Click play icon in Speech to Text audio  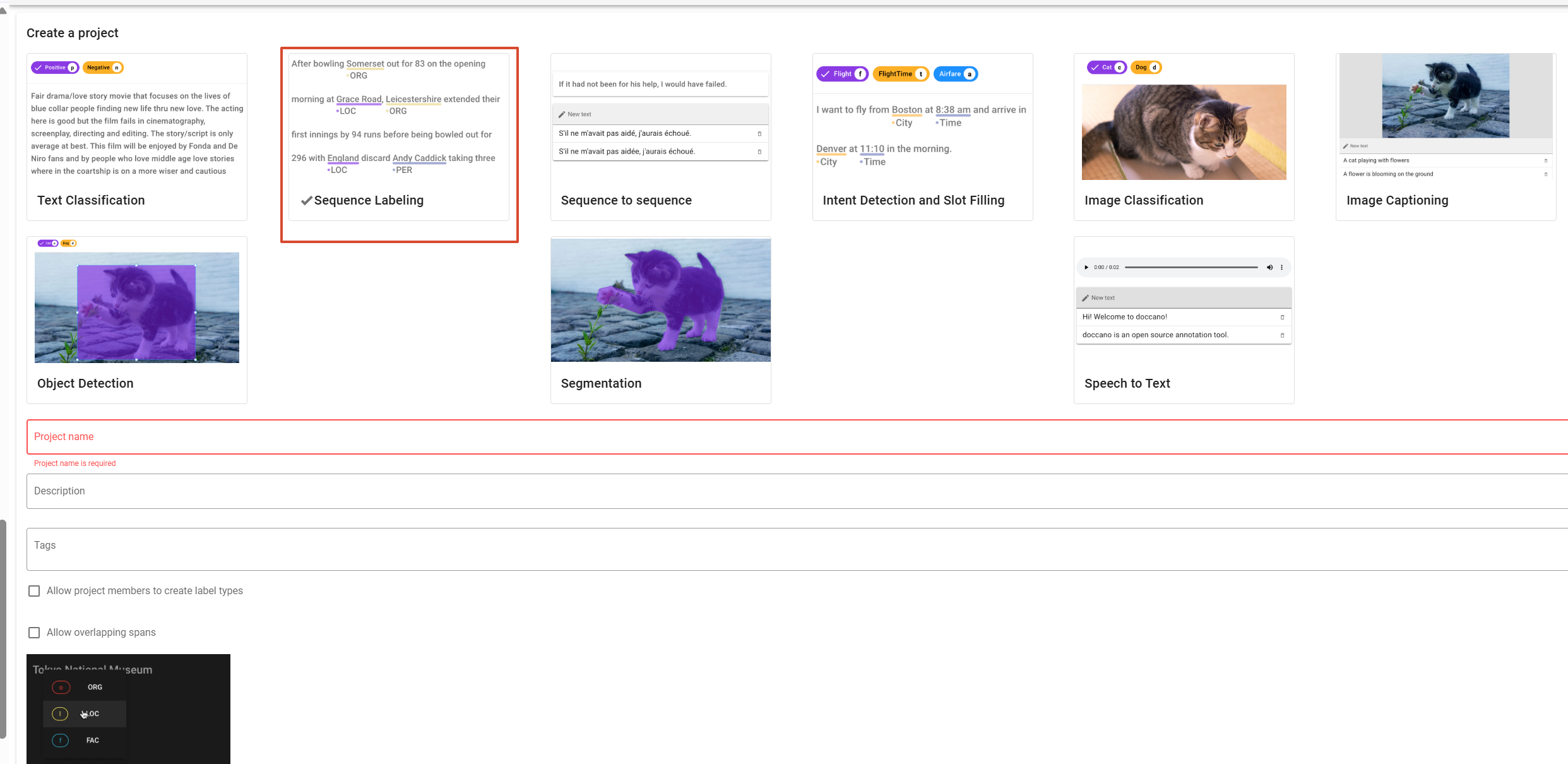(1086, 267)
